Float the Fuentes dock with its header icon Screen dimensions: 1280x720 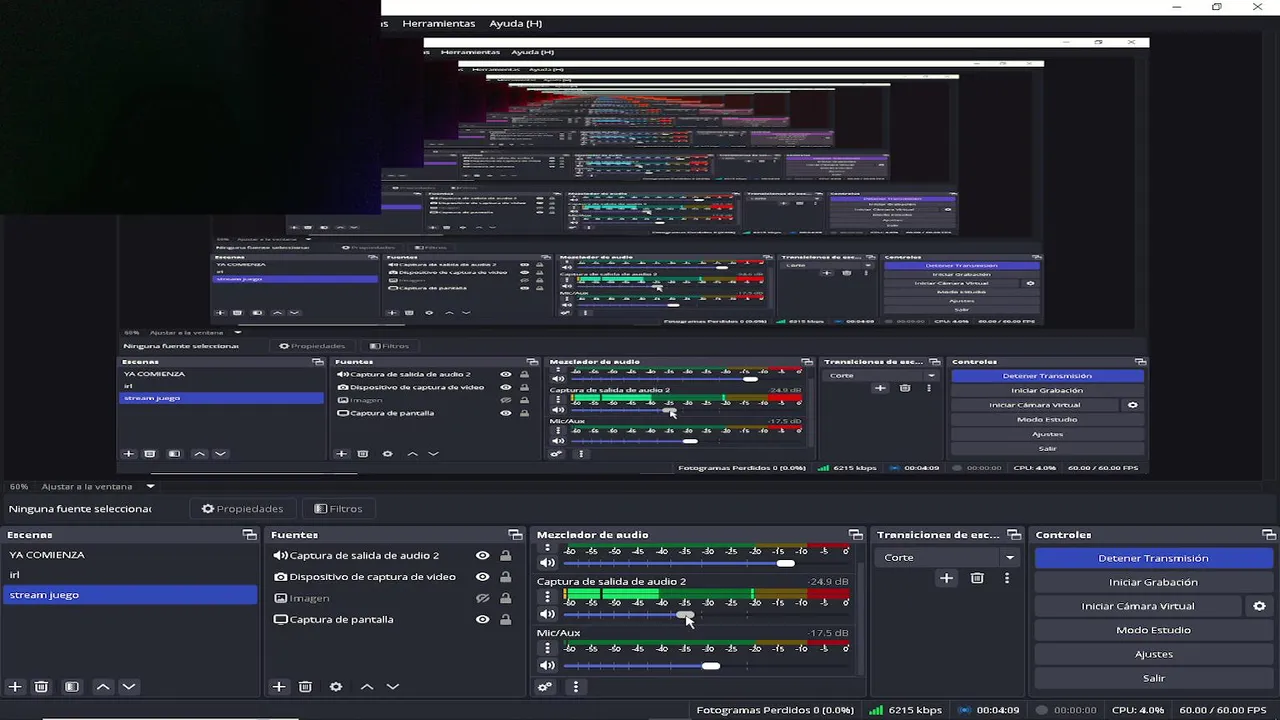point(515,535)
